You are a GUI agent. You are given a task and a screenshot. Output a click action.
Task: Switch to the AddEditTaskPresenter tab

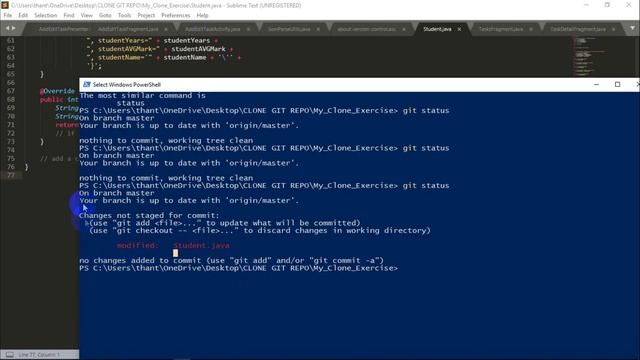tap(63, 29)
